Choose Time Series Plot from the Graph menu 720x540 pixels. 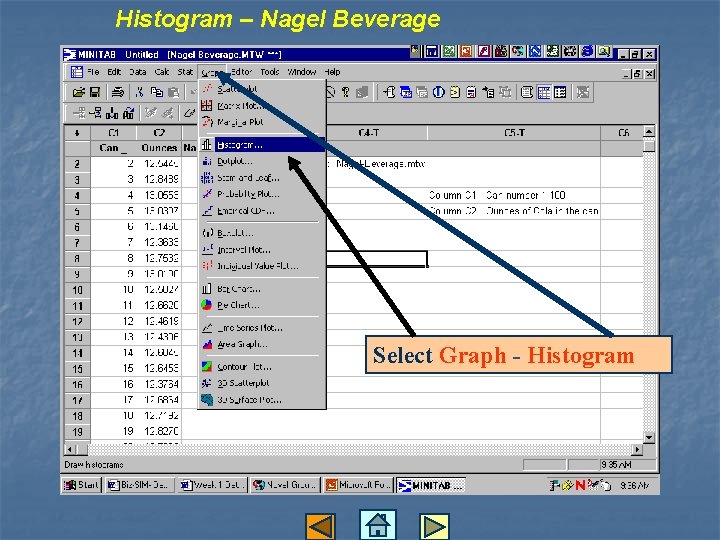tap(262, 328)
